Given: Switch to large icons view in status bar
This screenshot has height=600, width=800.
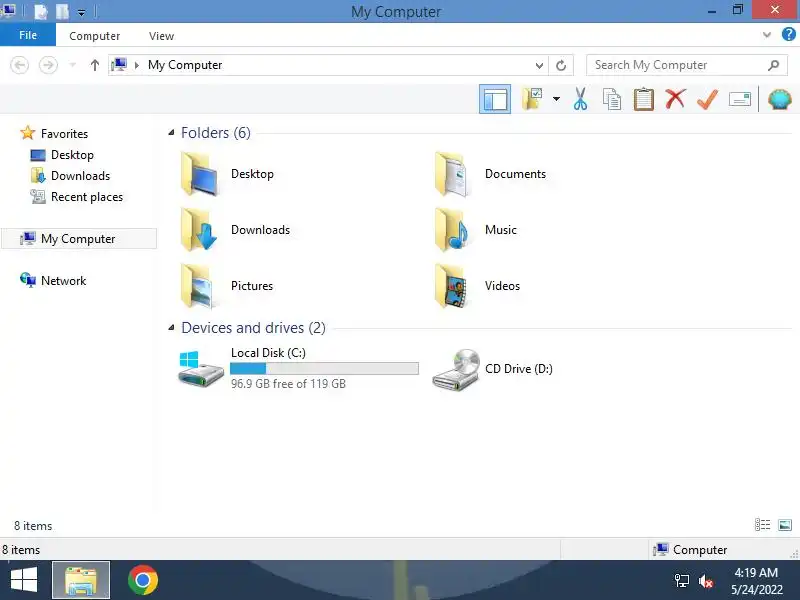Looking at the screenshot, I should point(785,524).
